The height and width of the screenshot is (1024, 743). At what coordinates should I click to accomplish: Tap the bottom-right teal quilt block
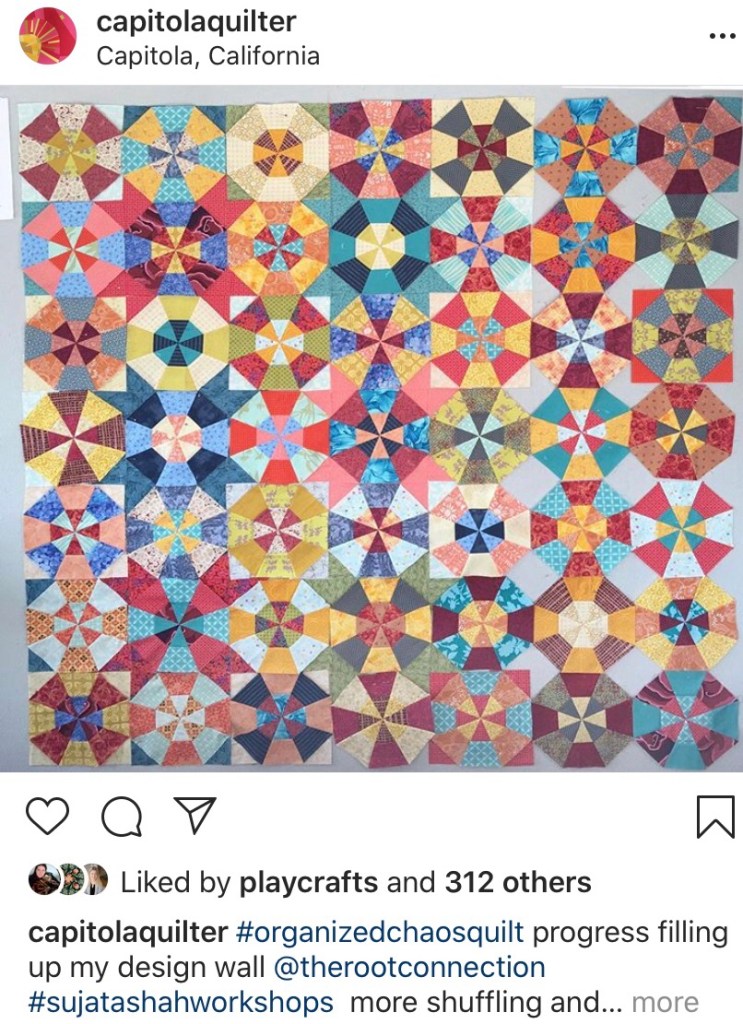point(685,718)
